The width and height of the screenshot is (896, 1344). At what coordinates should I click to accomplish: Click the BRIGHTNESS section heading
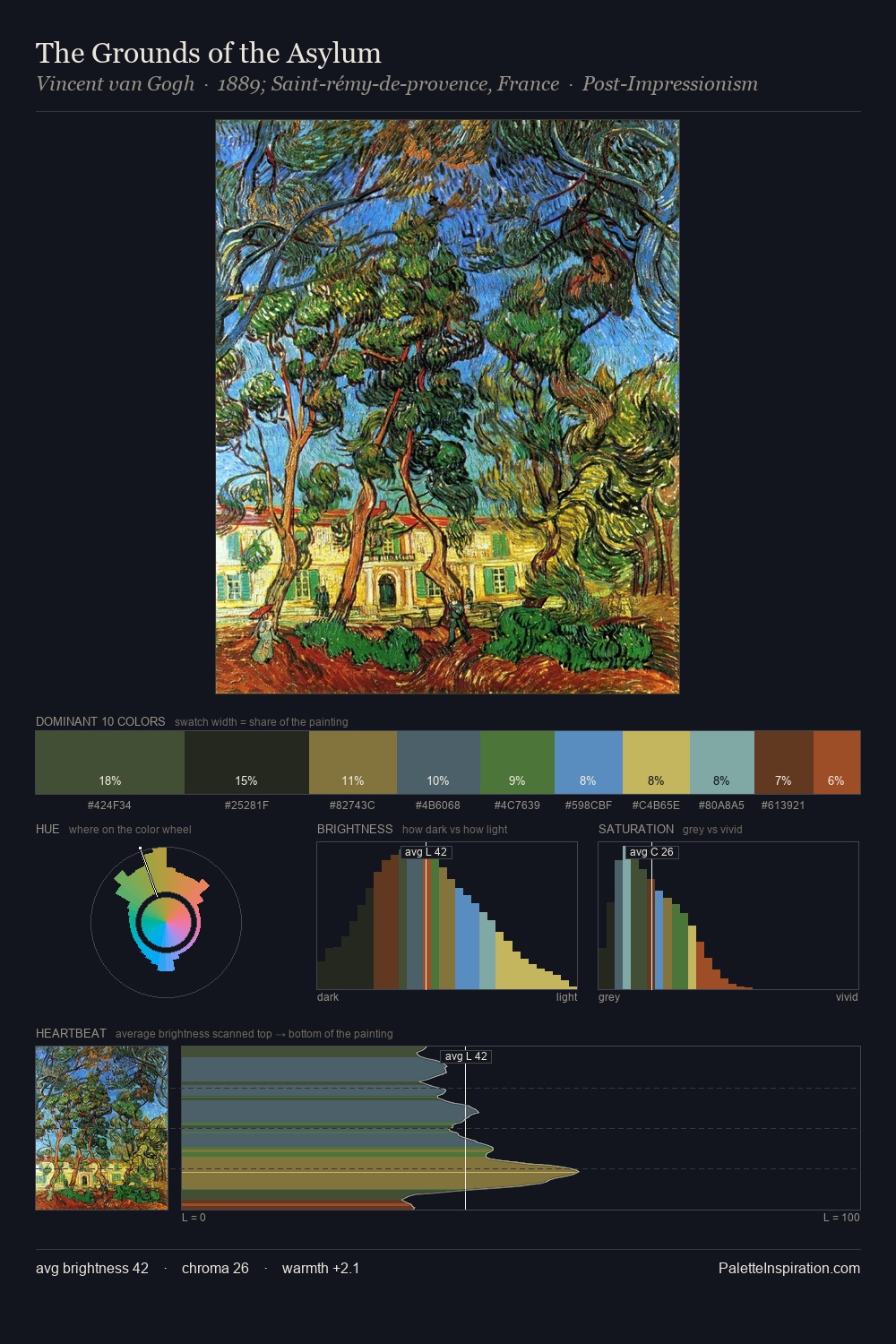point(355,829)
